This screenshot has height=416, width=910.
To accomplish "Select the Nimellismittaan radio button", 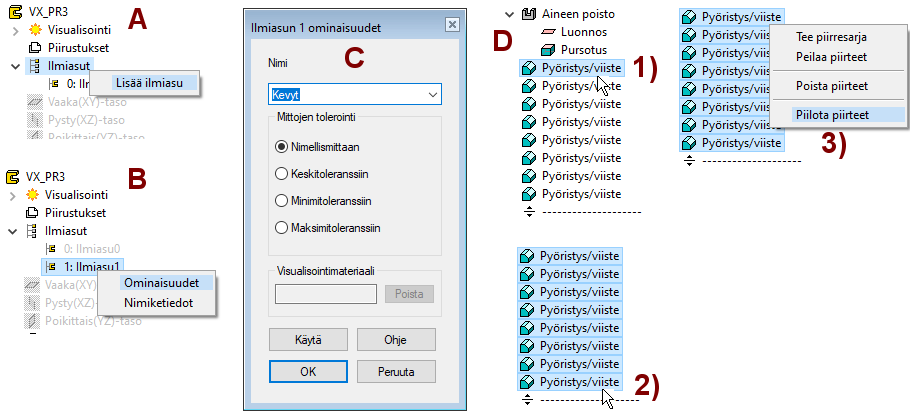I will coord(281,146).
